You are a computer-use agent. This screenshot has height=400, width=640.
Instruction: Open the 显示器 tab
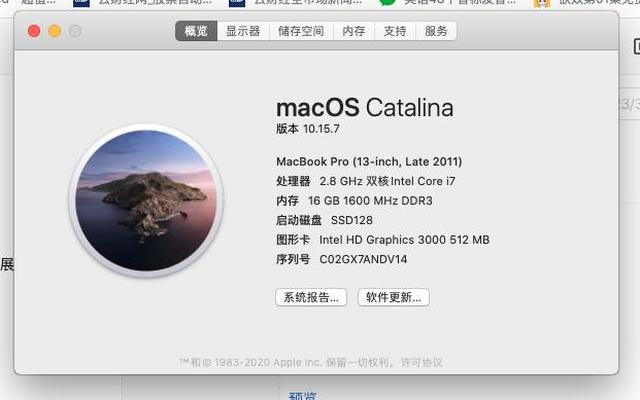[x=243, y=31]
